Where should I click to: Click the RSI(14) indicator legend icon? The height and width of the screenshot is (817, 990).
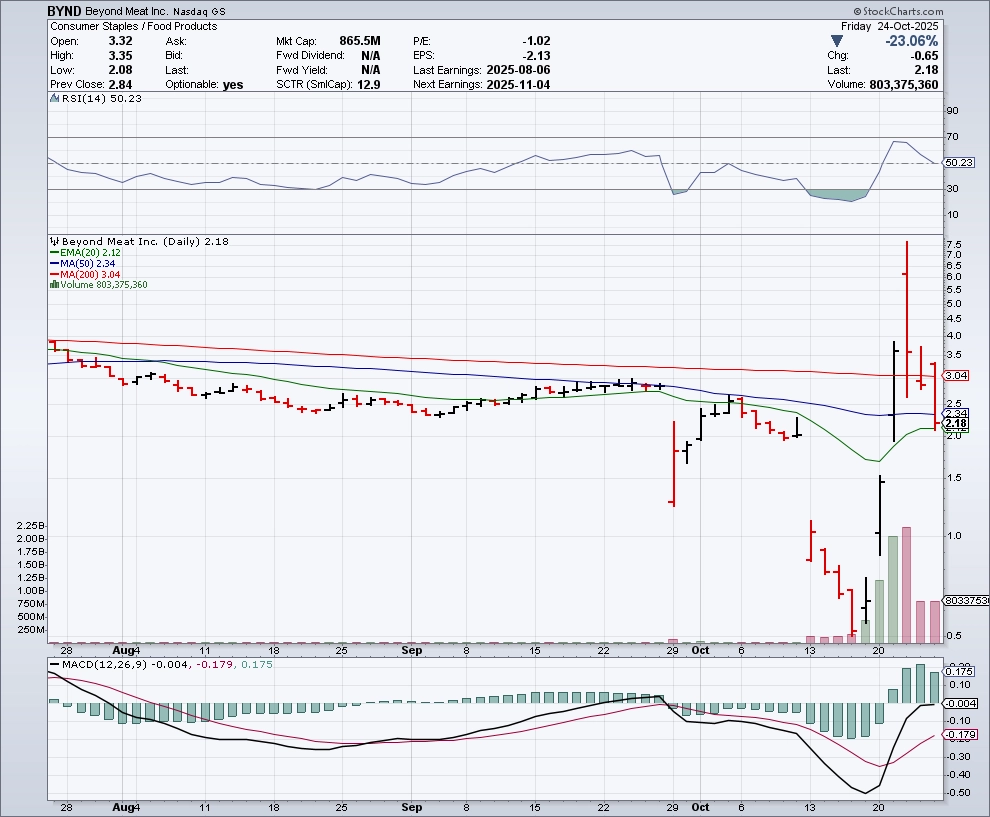[55, 99]
